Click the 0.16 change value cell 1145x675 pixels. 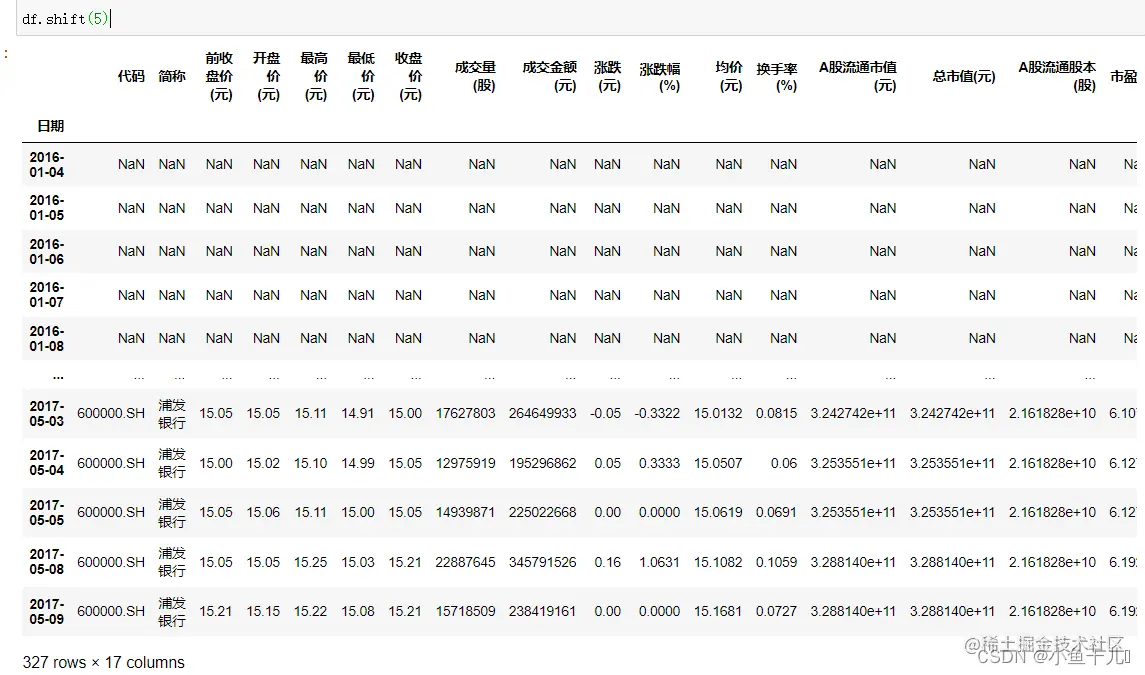pos(608,562)
